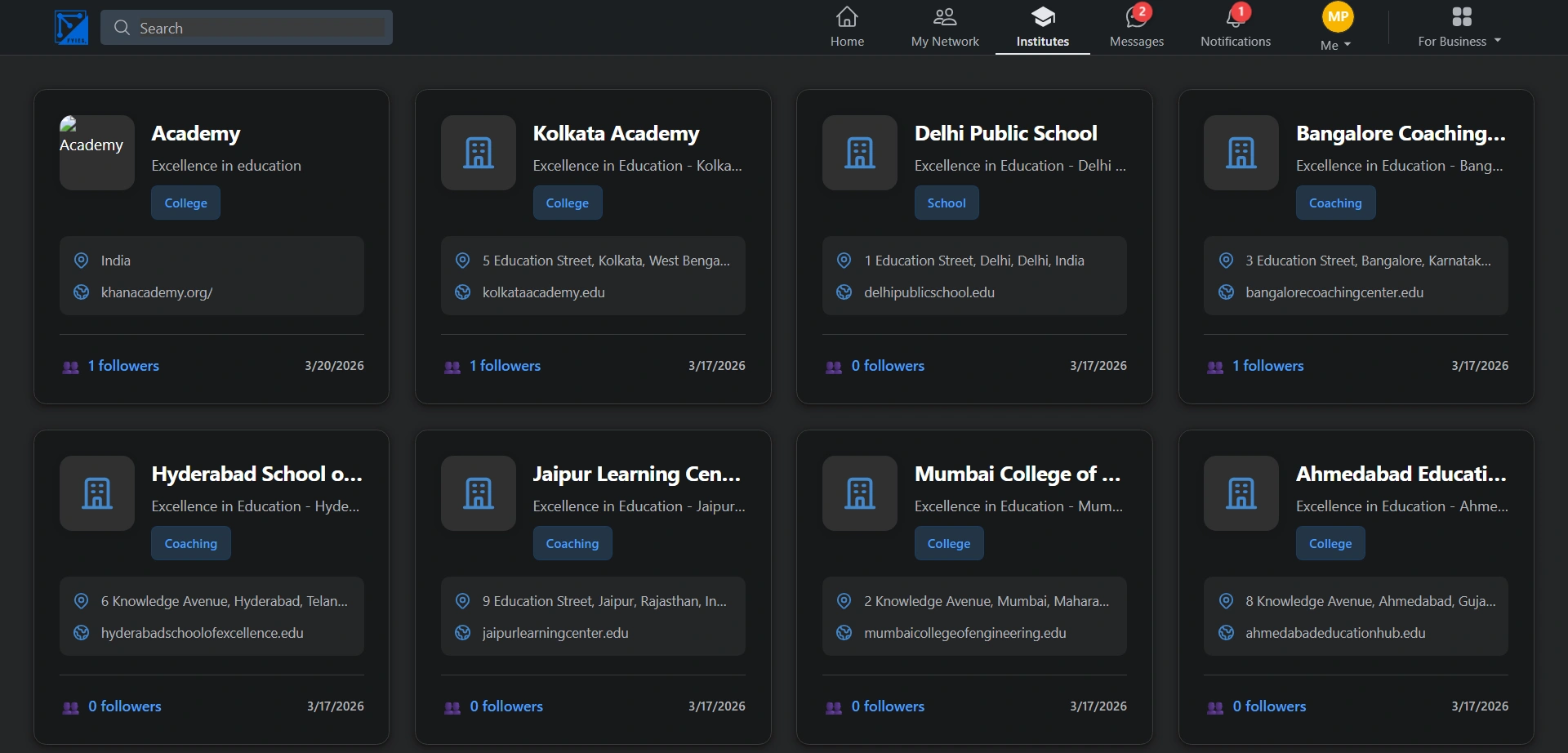Open the kolkataacademy.edu website link
This screenshot has height=753, width=1568.
(543, 292)
